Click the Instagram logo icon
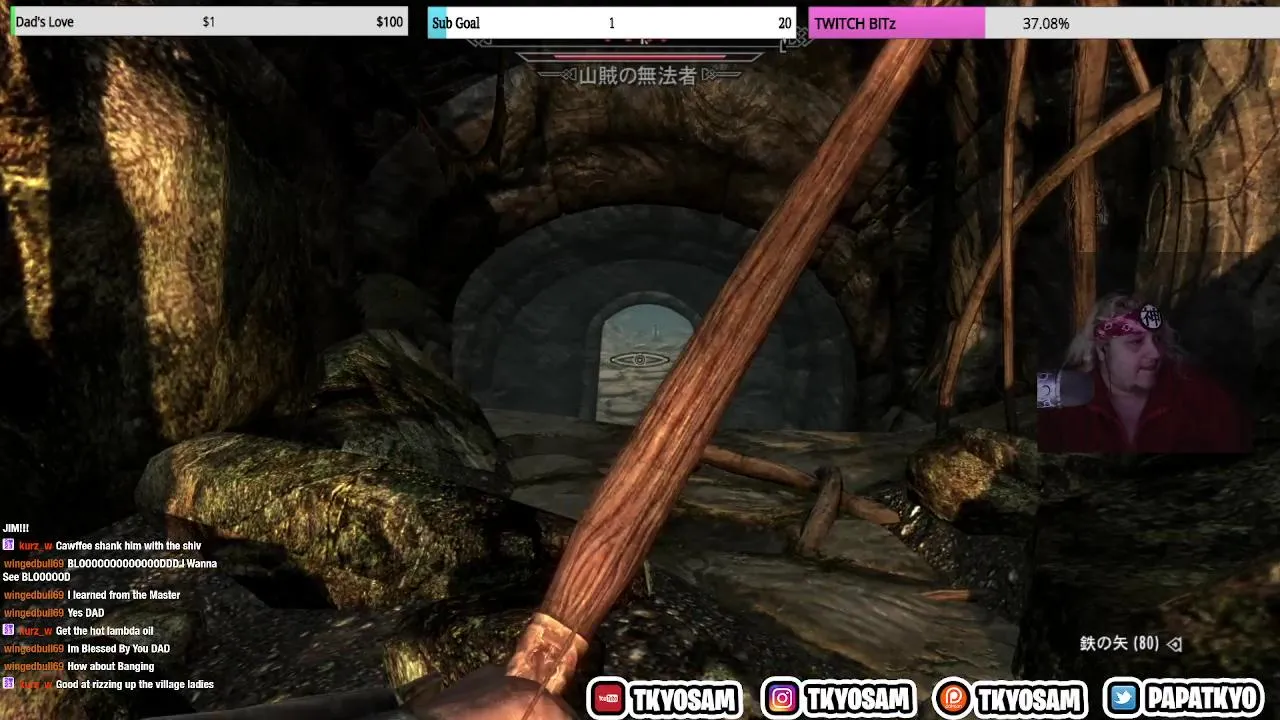This screenshot has width=1280, height=720. 782,699
